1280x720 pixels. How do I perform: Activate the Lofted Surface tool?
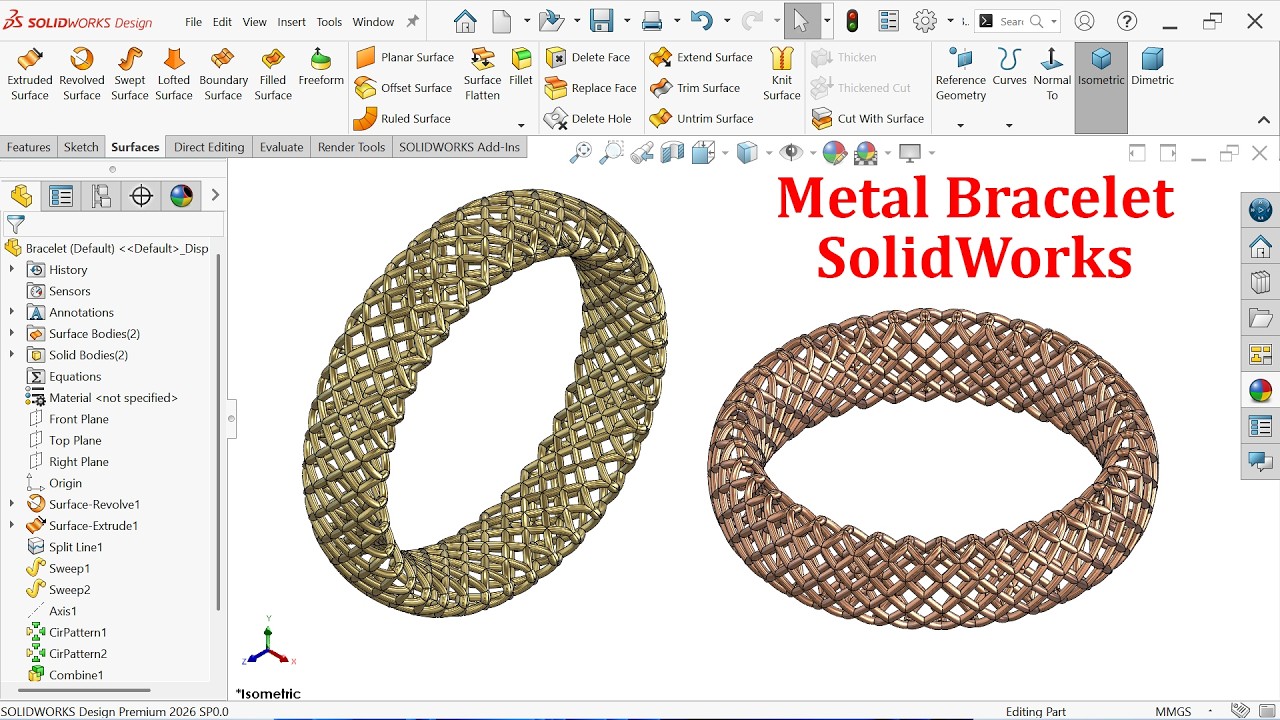(x=174, y=75)
